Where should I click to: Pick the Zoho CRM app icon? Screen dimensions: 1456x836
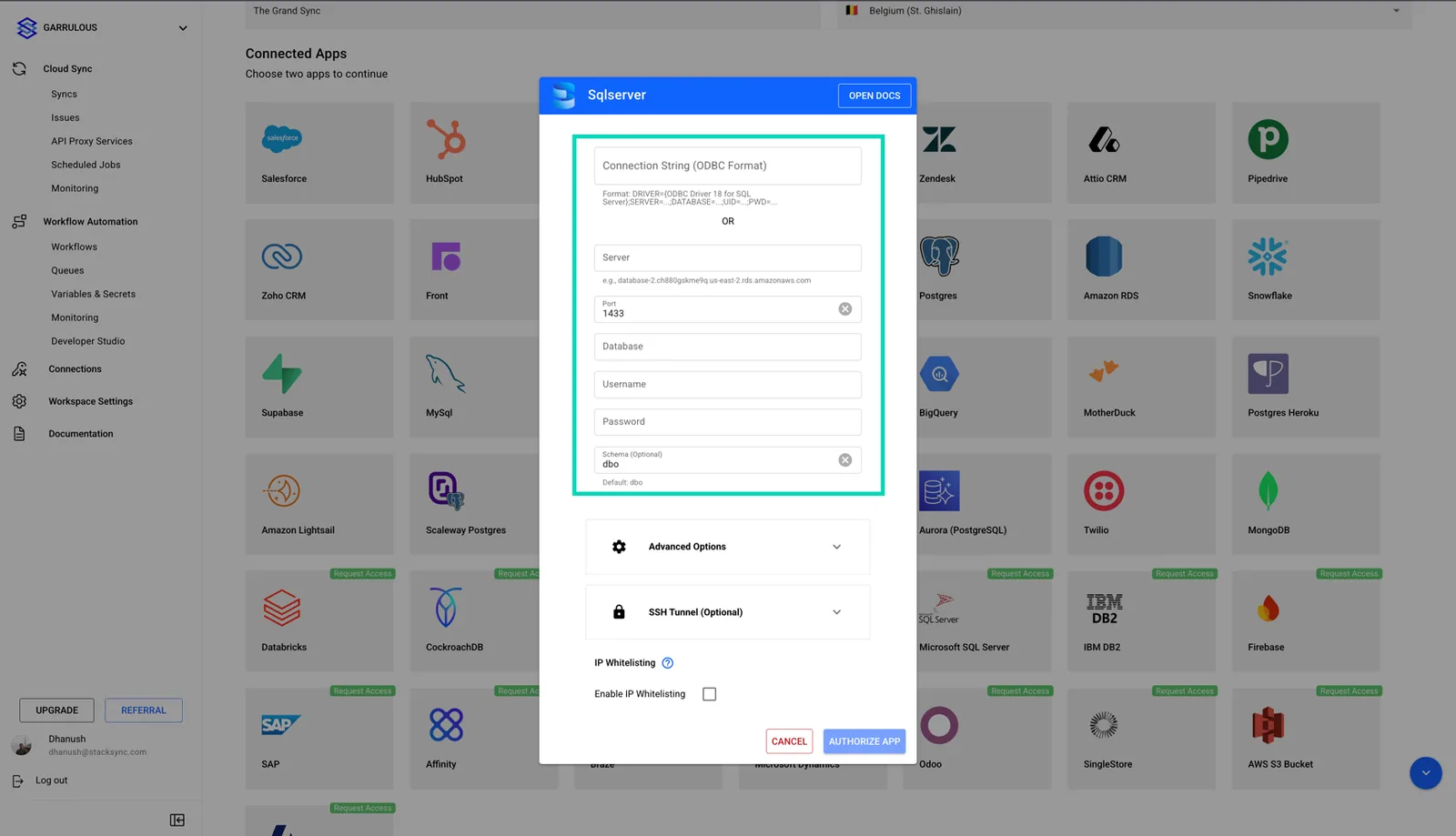282,257
